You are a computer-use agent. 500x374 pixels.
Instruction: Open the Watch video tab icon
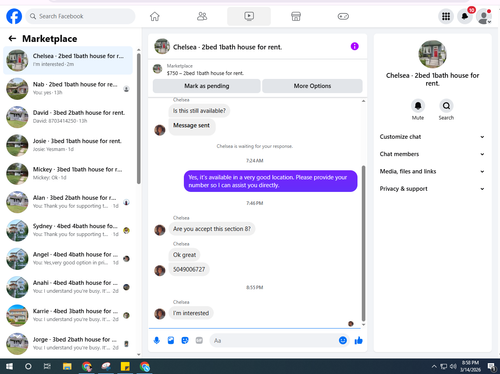[x=249, y=16]
